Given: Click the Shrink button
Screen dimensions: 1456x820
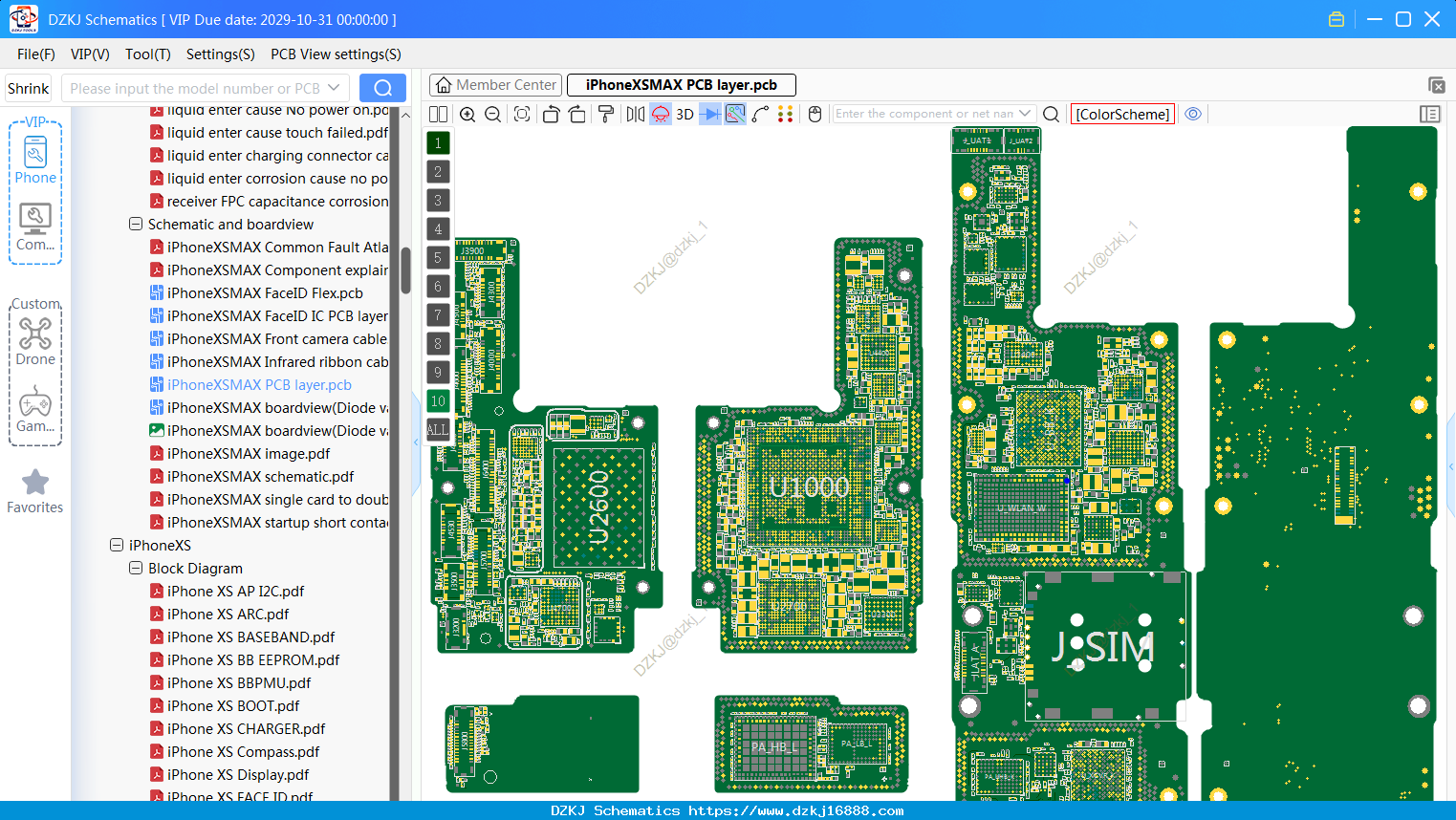Looking at the screenshot, I should 28,88.
